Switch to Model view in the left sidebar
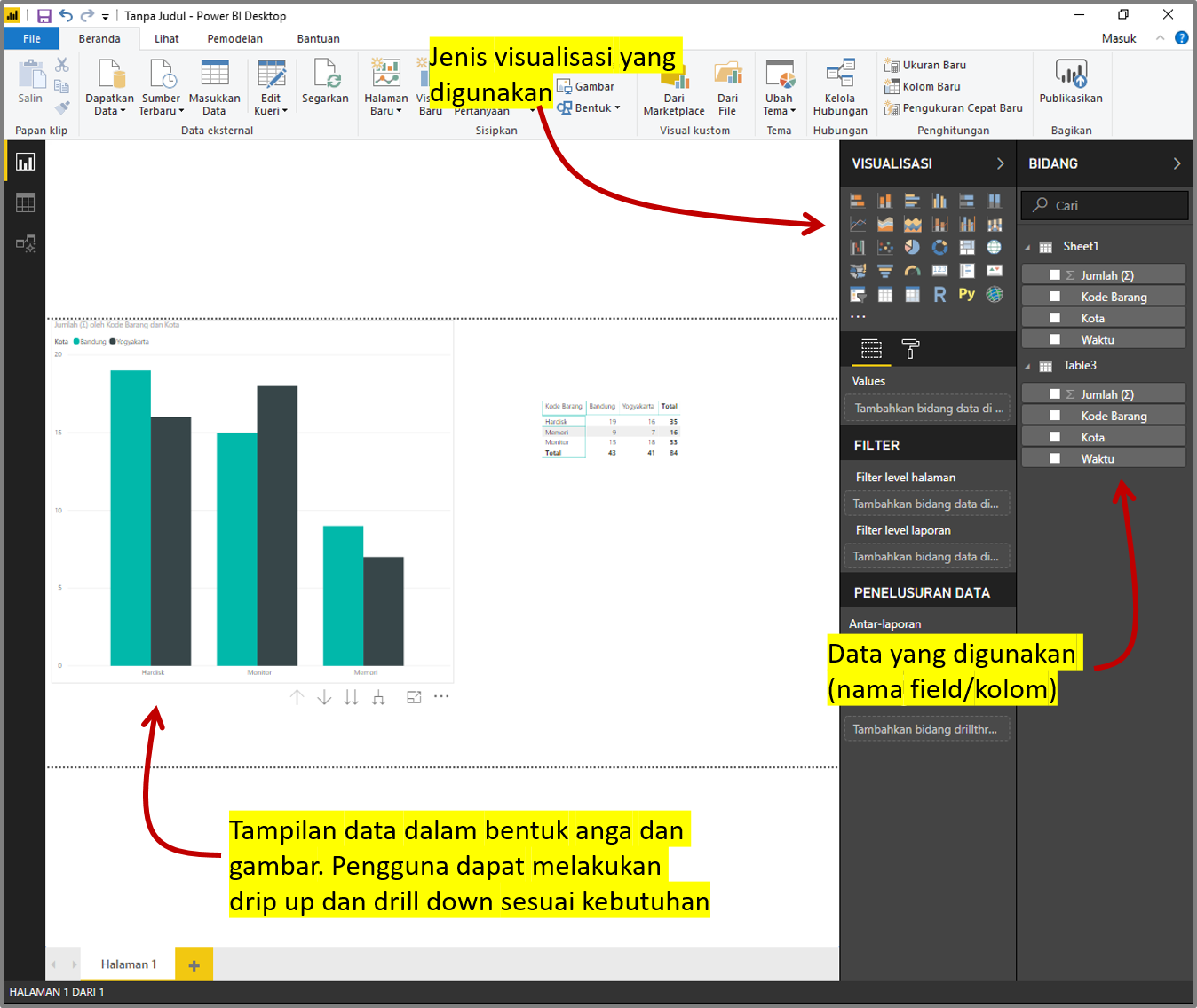The width and height of the screenshot is (1197, 1008). pos(25,242)
